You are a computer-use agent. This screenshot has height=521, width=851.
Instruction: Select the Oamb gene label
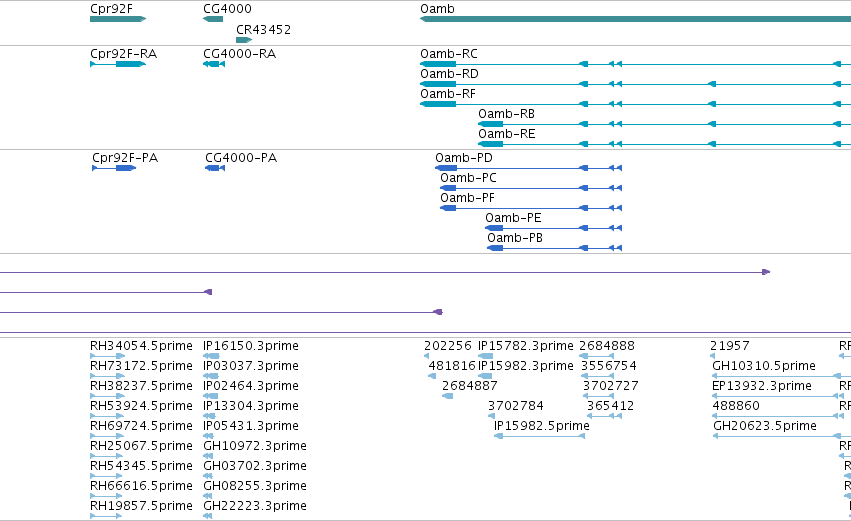[437, 9]
